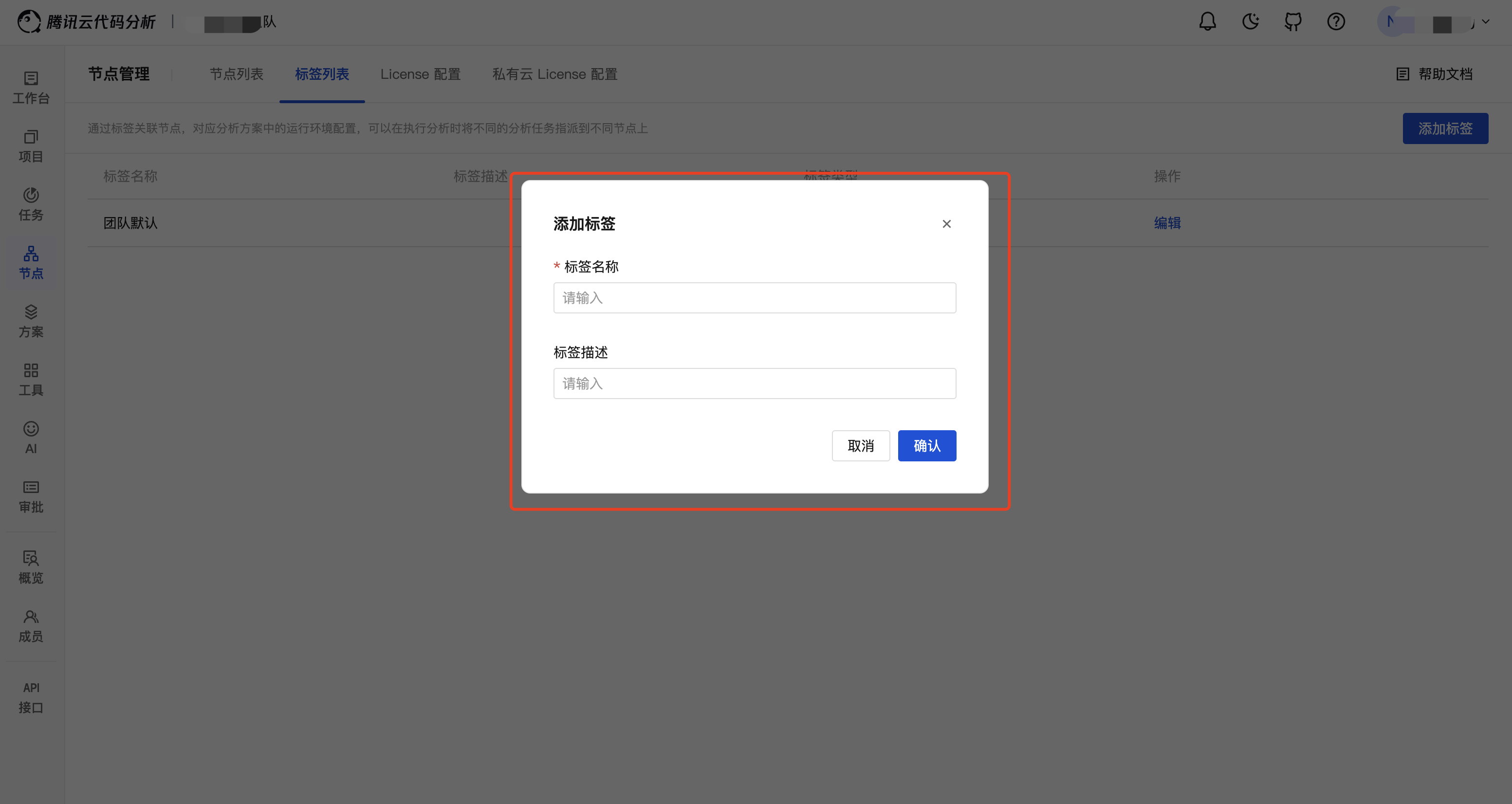Open the 私有云 License 配置 tab
This screenshot has width=1512, height=804.
pyautogui.click(x=554, y=74)
